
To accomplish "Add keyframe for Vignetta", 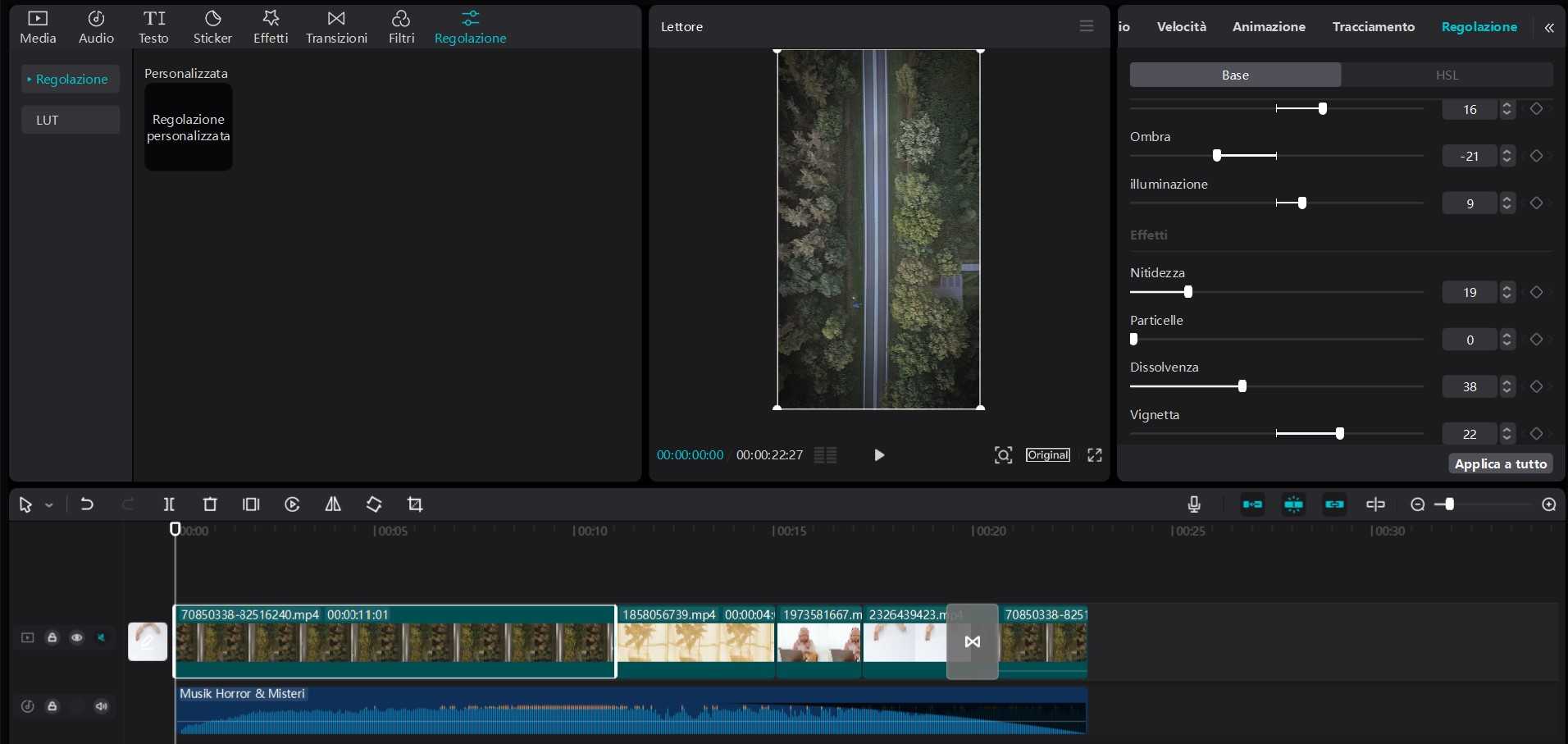I will [1537, 433].
